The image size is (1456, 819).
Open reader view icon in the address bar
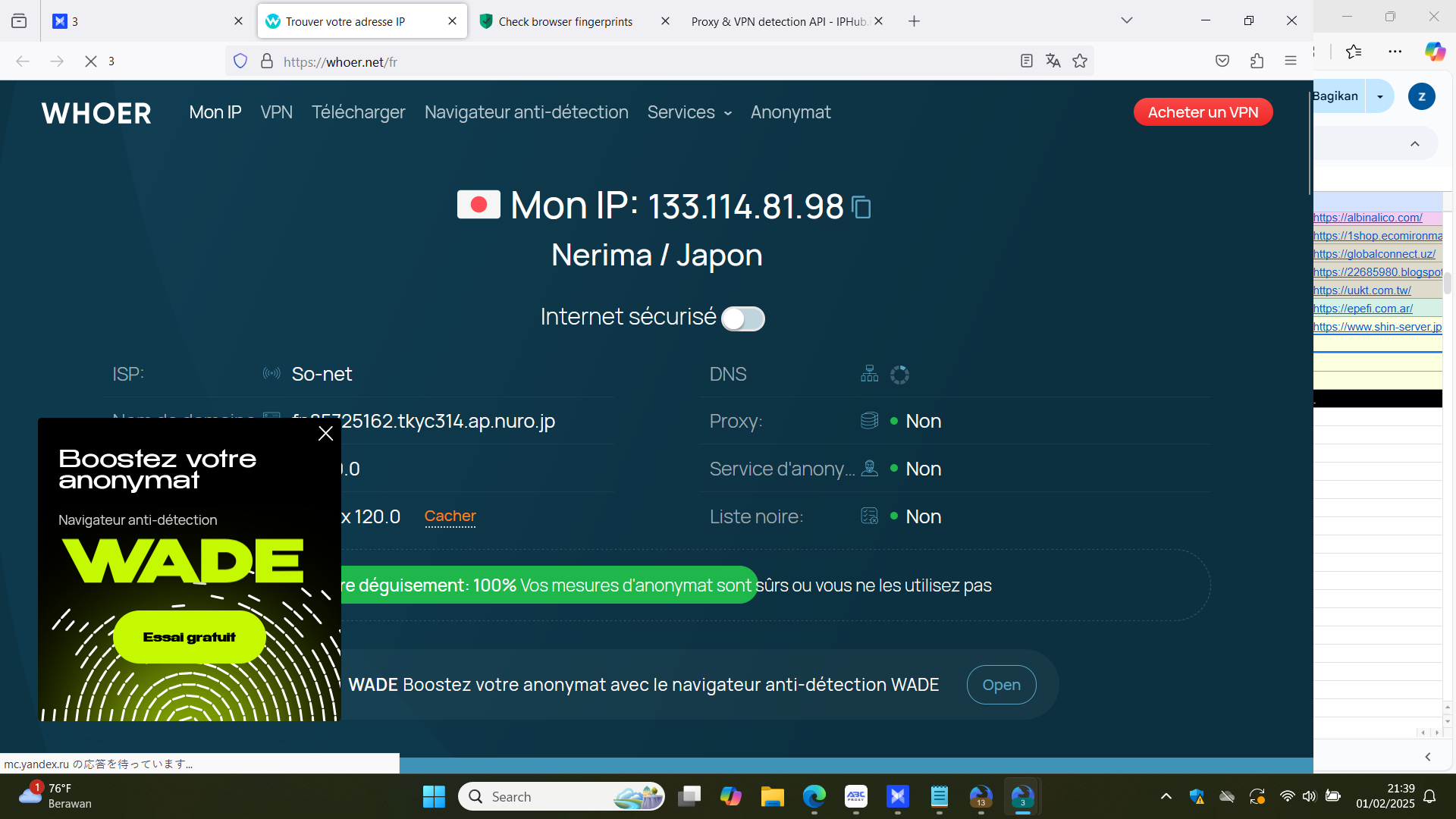pos(1026,61)
